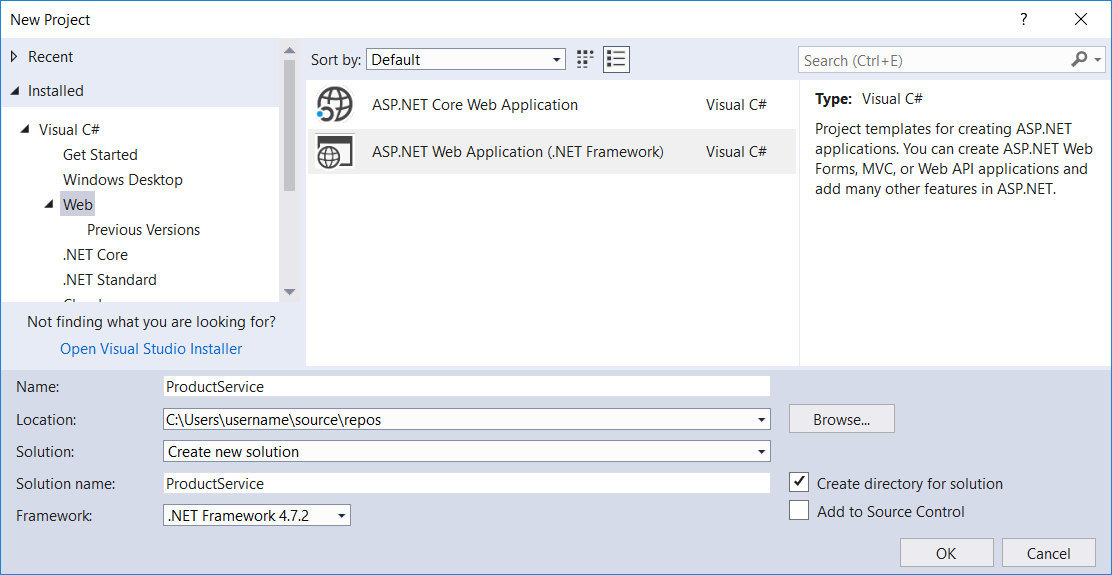Collapse the Installed section

pyautogui.click(x=15, y=91)
